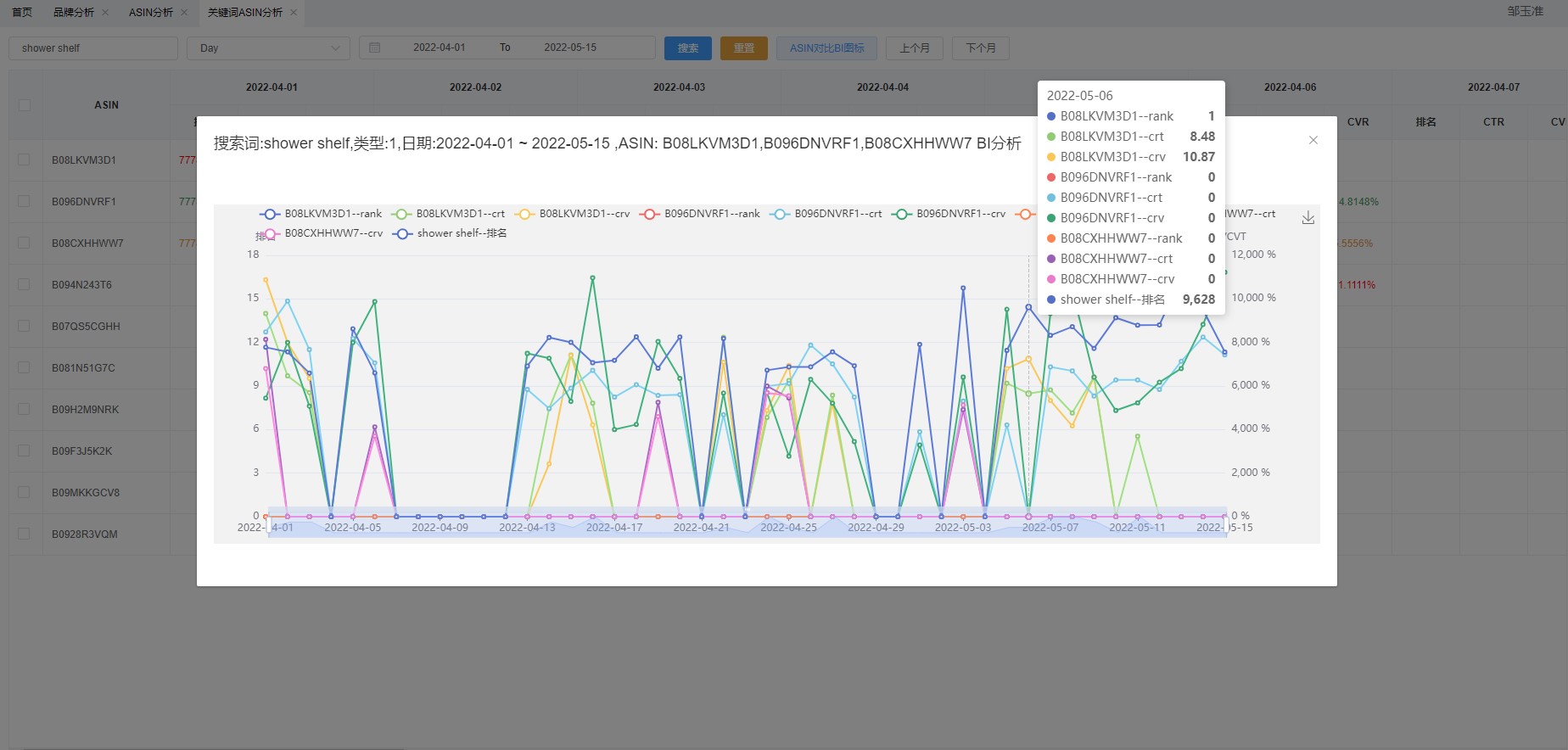Tick the checkbox for row B096DNVRF1
The height and width of the screenshot is (750, 1568).
coord(24,201)
